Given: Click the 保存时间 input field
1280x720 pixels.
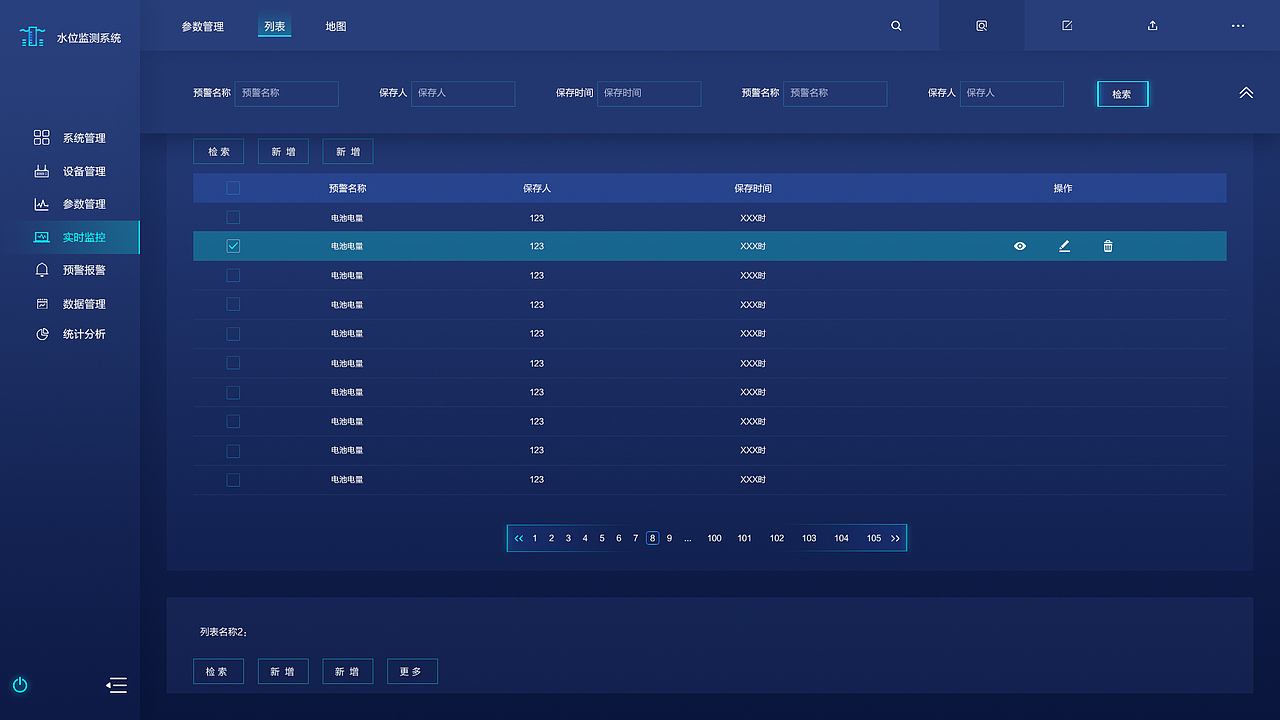Looking at the screenshot, I should (x=649, y=93).
